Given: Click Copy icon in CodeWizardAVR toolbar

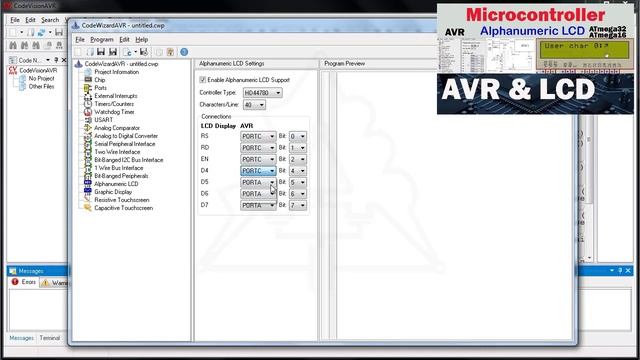Looking at the screenshot, I should tap(159, 52).
